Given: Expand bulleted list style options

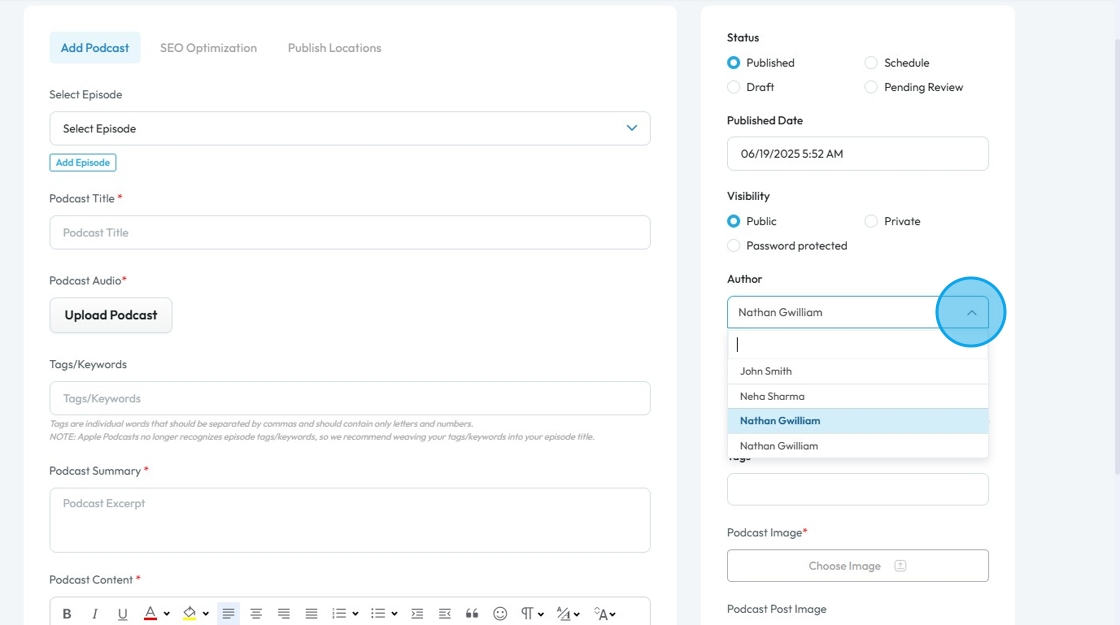Looking at the screenshot, I should [x=394, y=614].
